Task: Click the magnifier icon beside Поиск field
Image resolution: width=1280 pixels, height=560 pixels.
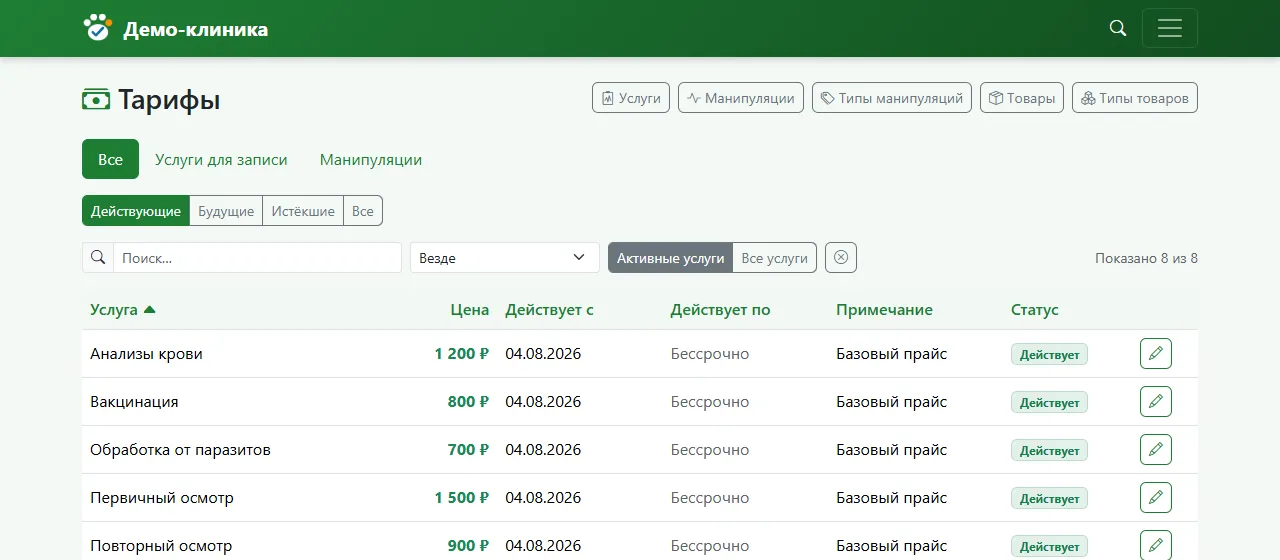Action: (x=98, y=257)
